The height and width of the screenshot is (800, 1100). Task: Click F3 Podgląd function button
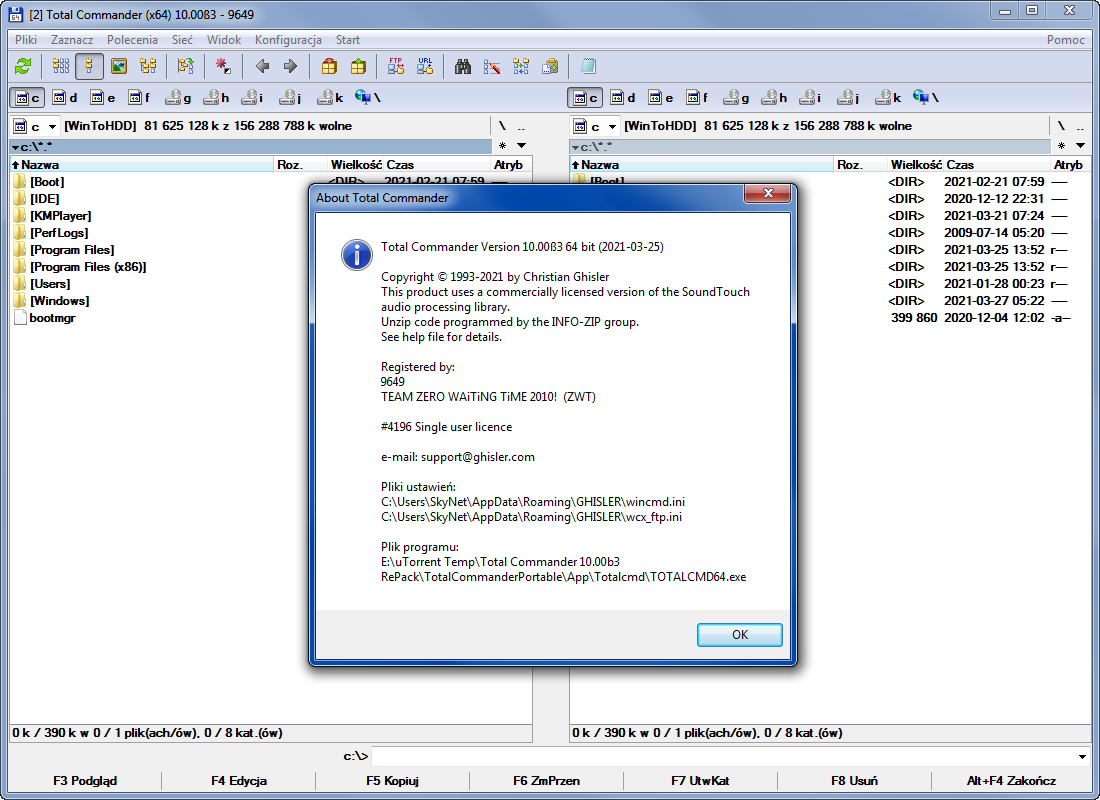pos(85,780)
